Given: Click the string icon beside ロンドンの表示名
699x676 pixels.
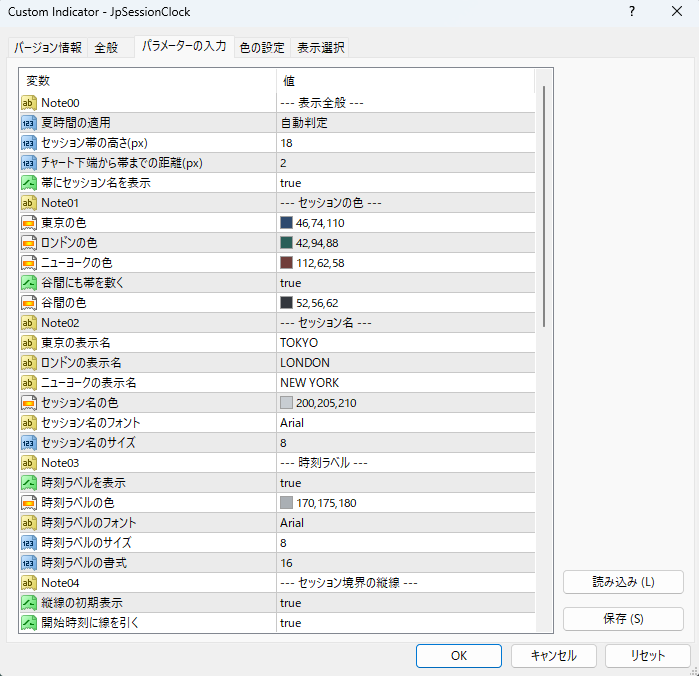Looking at the screenshot, I should click(x=29, y=363).
